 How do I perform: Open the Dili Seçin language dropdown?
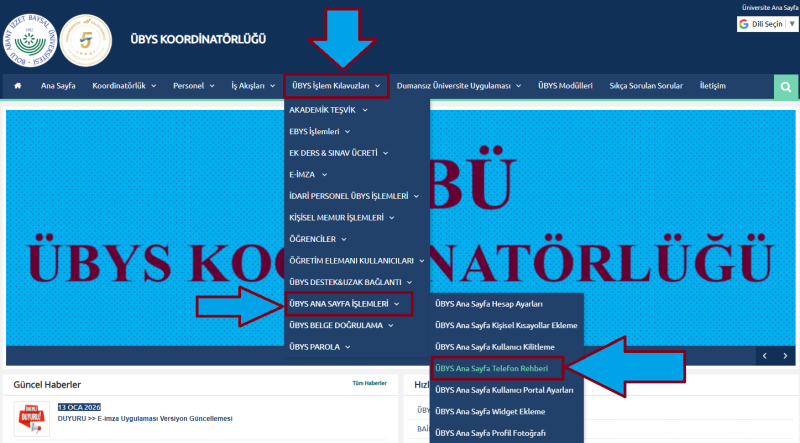point(767,23)
